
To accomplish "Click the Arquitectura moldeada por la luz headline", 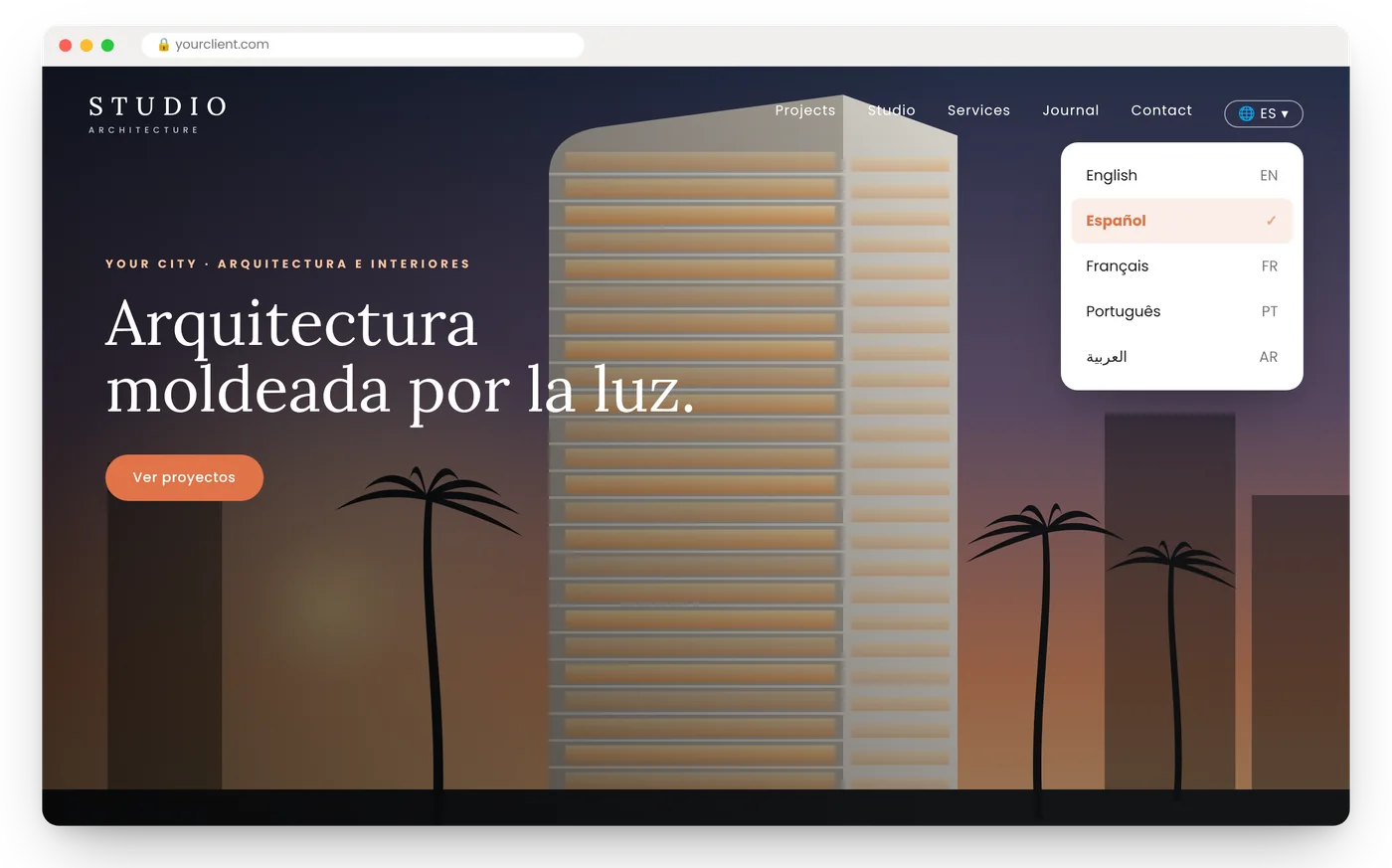I will (400, 357).
